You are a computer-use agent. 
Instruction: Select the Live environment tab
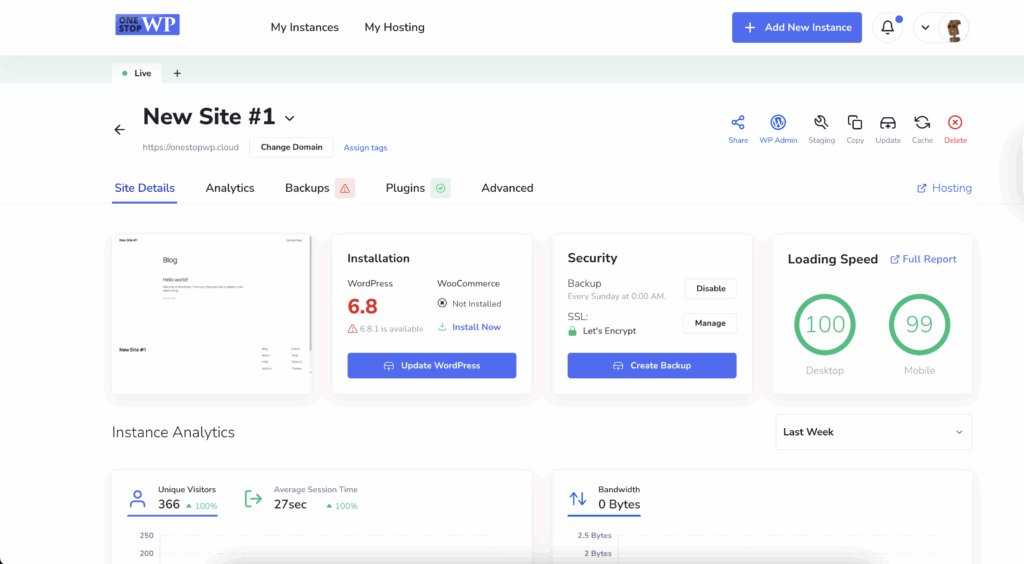tap(137, 73)
